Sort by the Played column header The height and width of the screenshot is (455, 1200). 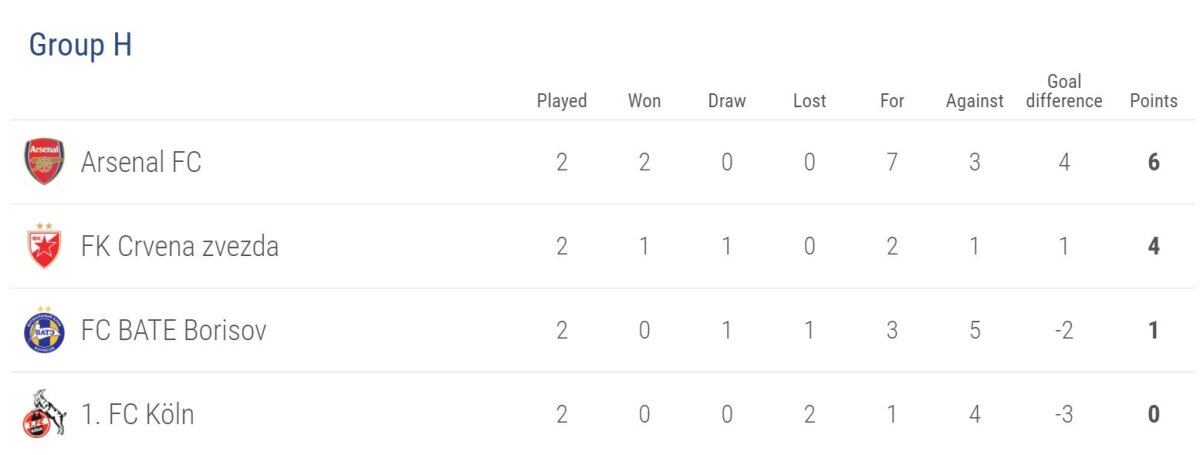click(x=562, y=101)
